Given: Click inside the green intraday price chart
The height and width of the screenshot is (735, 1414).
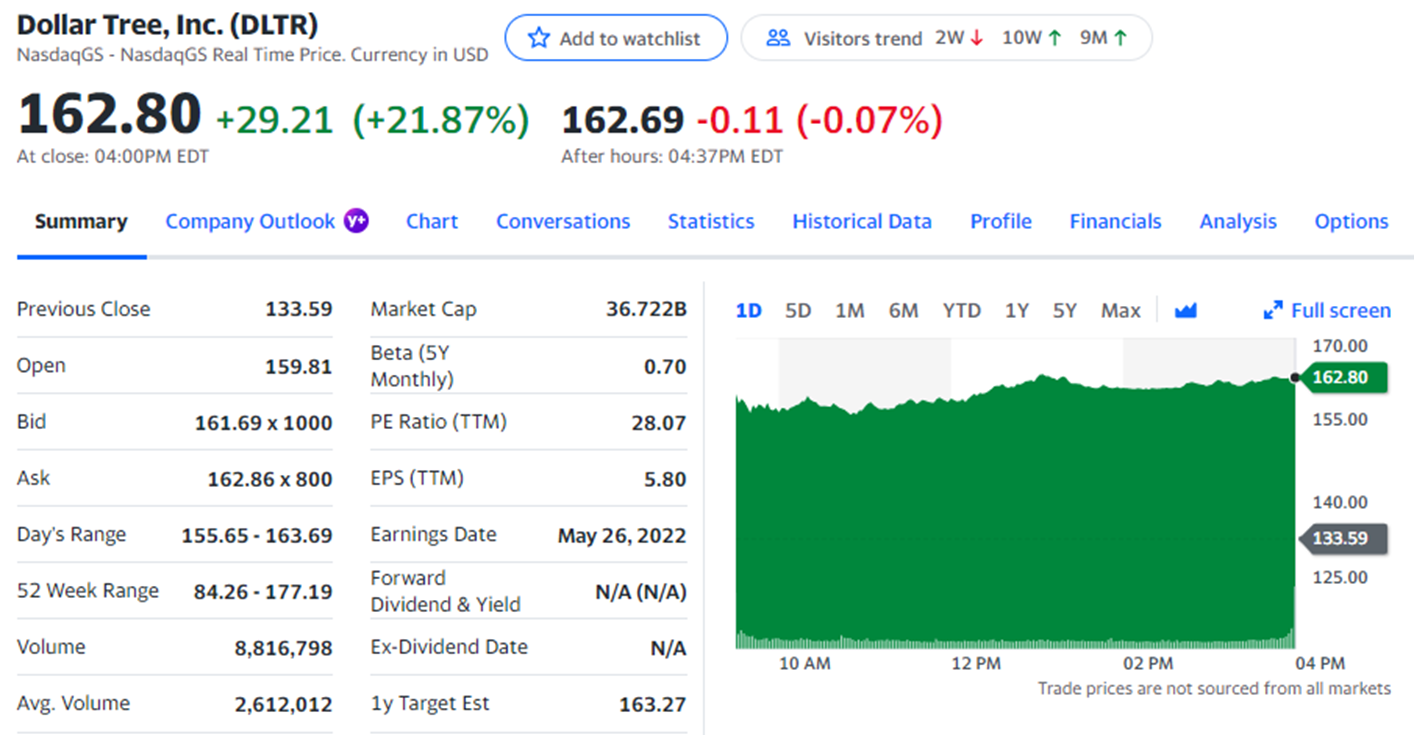Looking at the screenshot, I should pos(1014,510).
